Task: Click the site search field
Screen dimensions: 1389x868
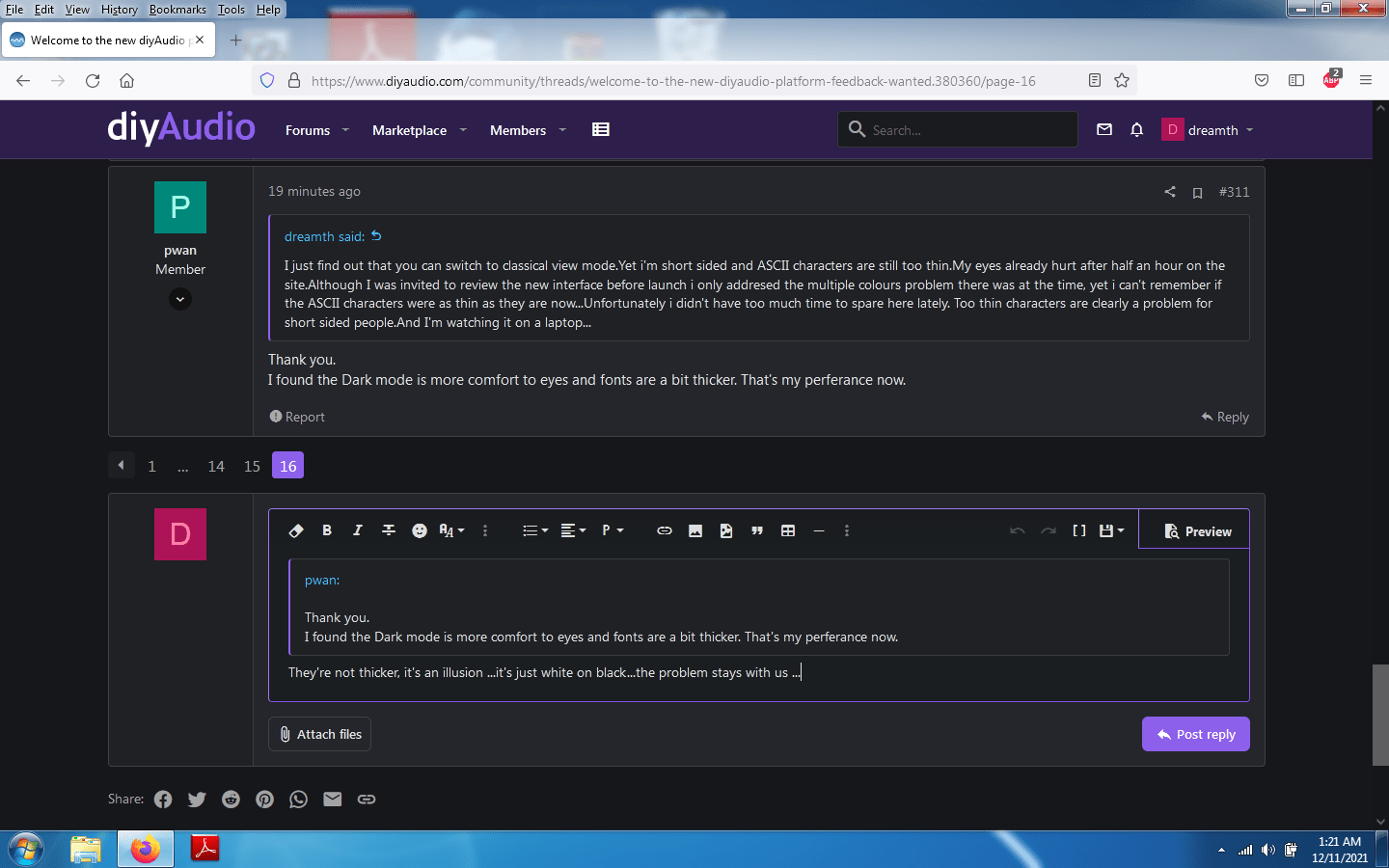Action: pos(958,129)
